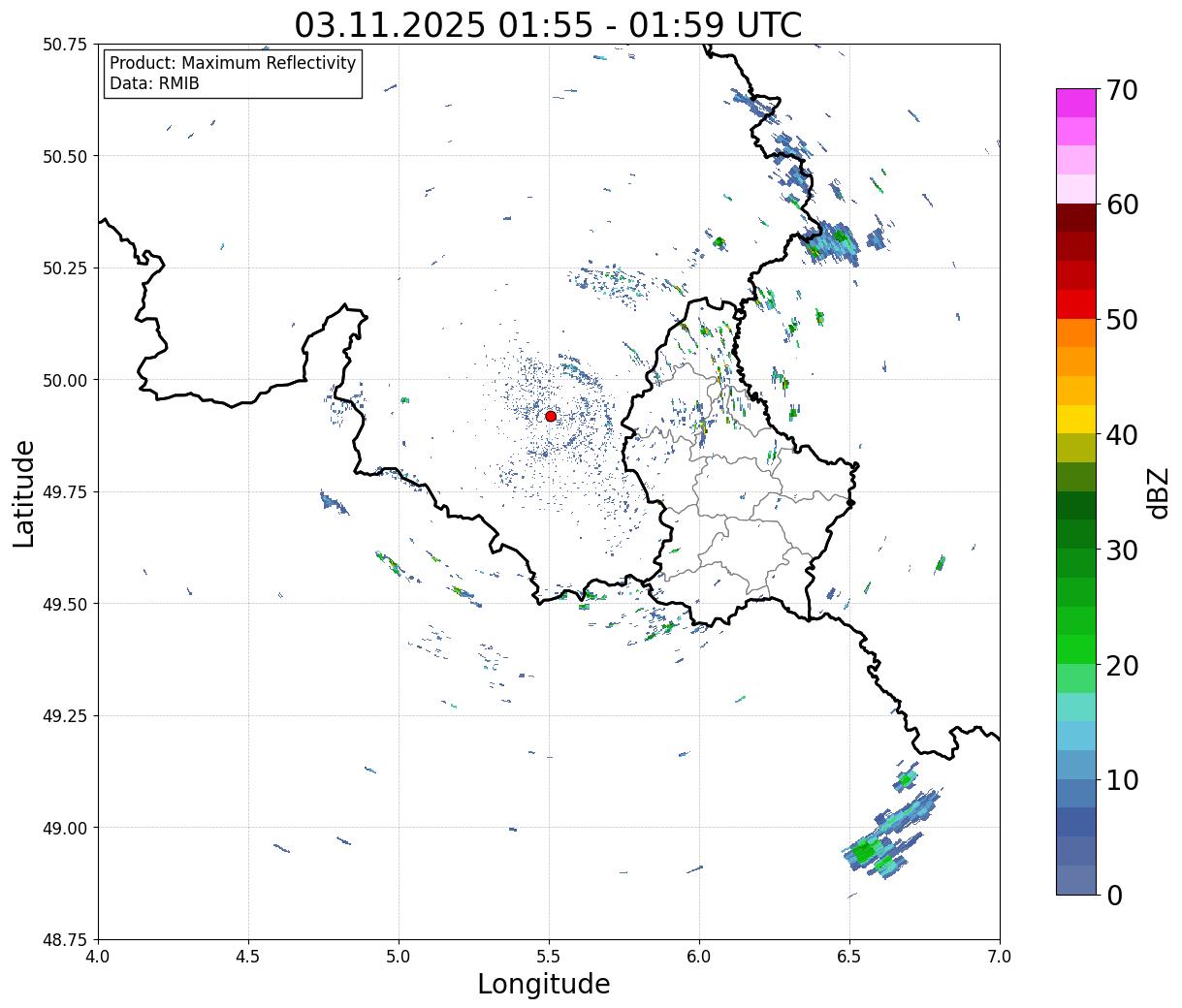
Task: Click the longitude tick label 5.0
Action: point(399,957)
